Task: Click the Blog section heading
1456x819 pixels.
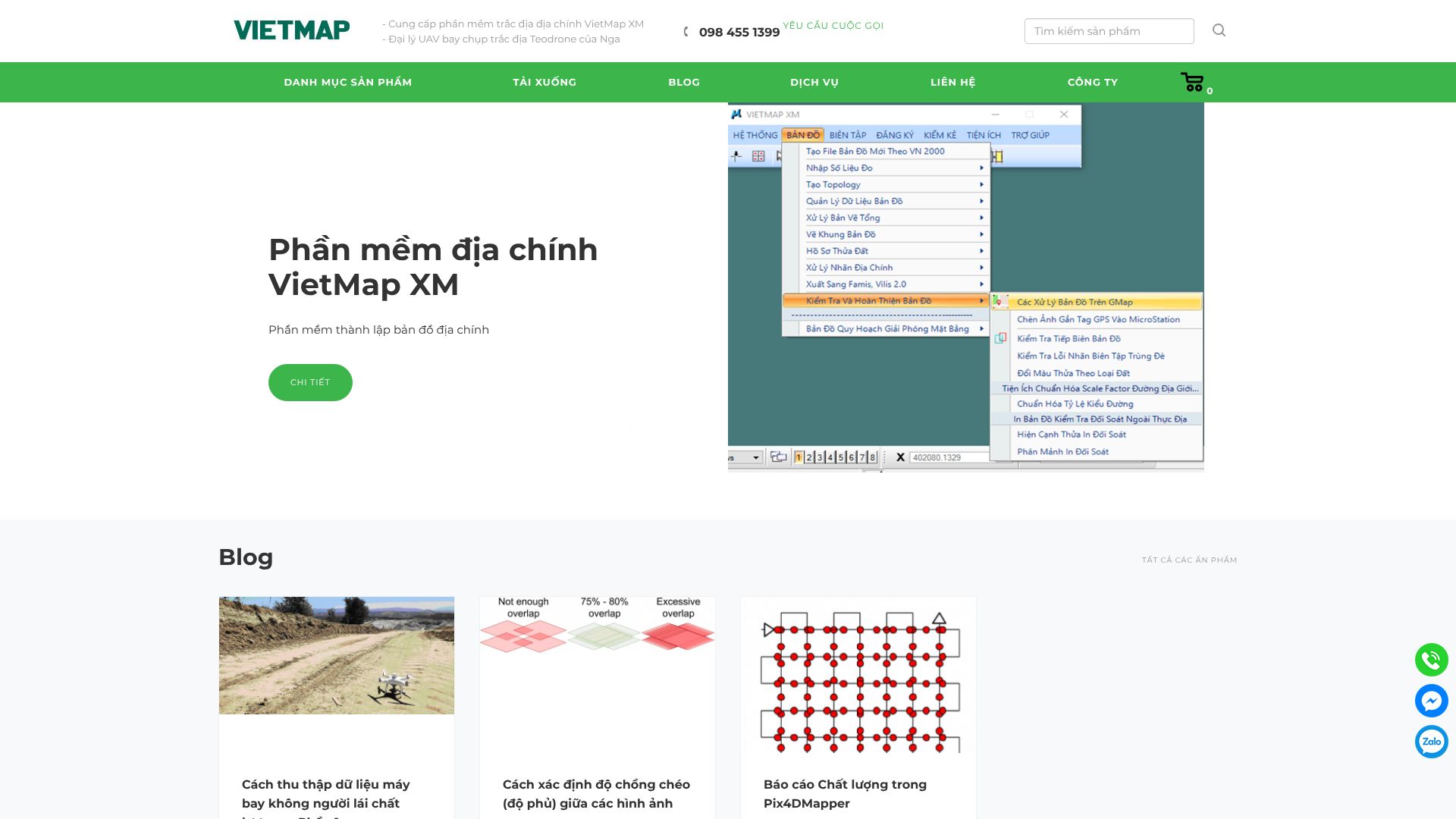Action: (x=246, y=557)
